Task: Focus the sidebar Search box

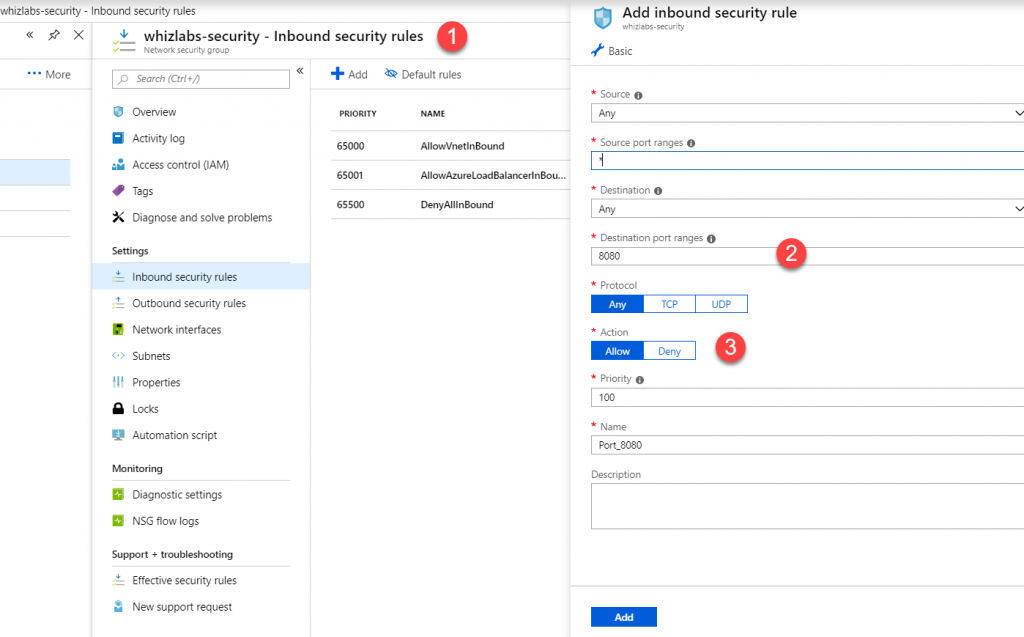Action: click(200, 79)
